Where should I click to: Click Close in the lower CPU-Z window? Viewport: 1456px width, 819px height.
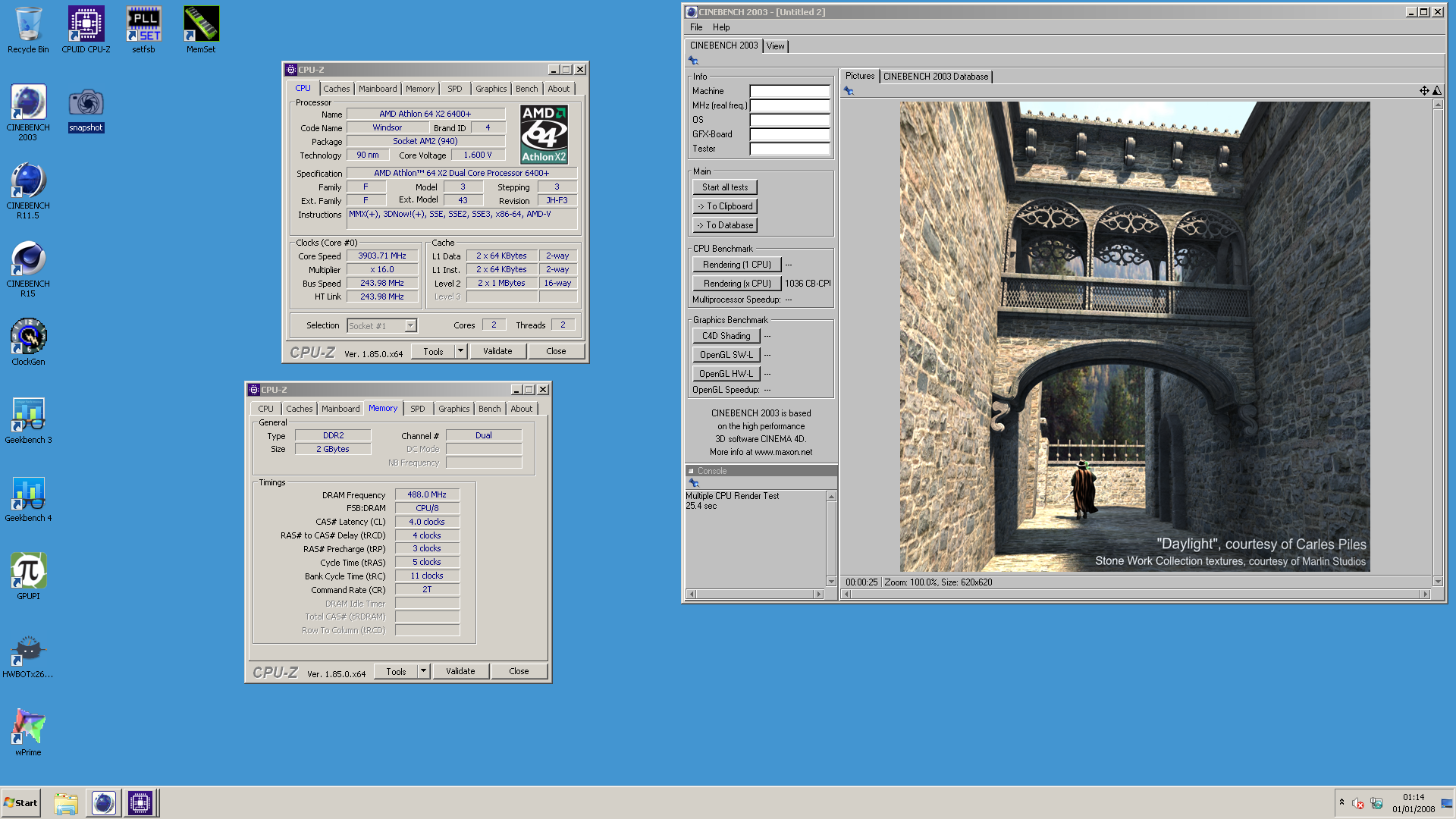(x=519, y=671)
